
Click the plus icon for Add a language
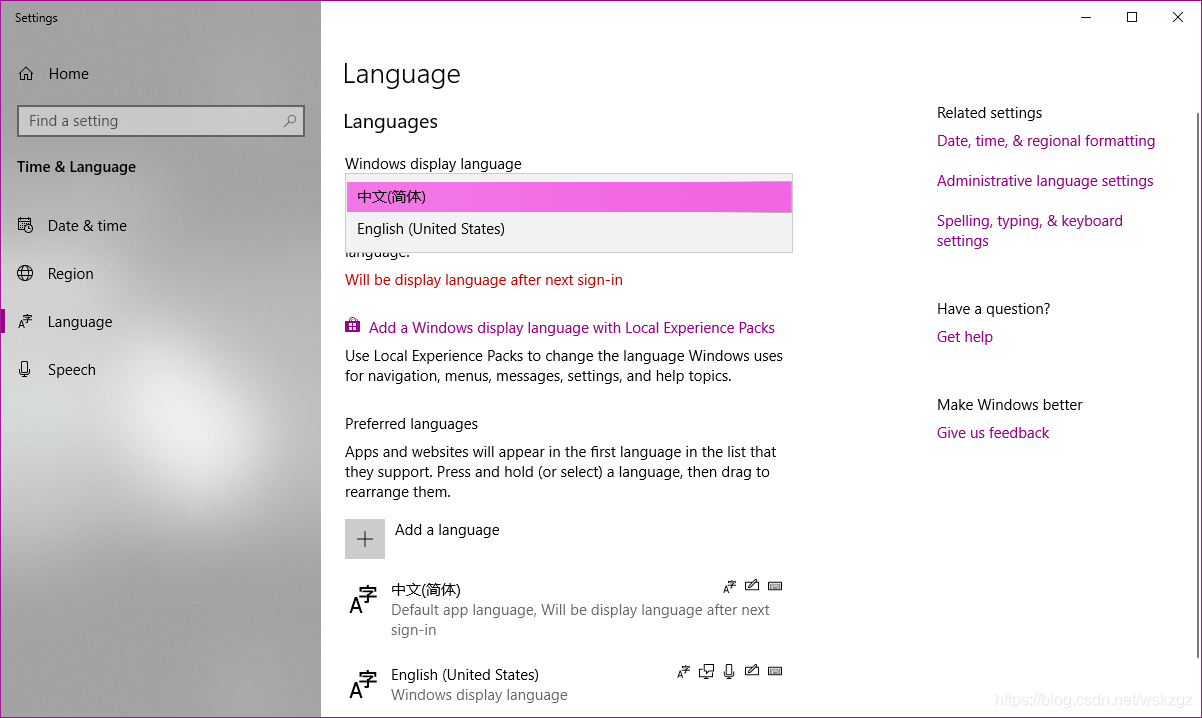coord(365,539)
